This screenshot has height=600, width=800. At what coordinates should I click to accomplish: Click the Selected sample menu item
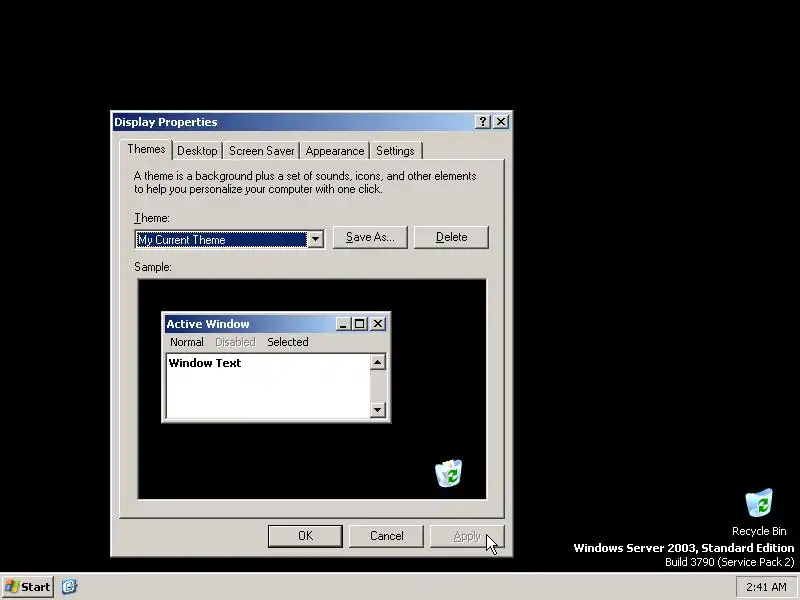tap(288, 342)
